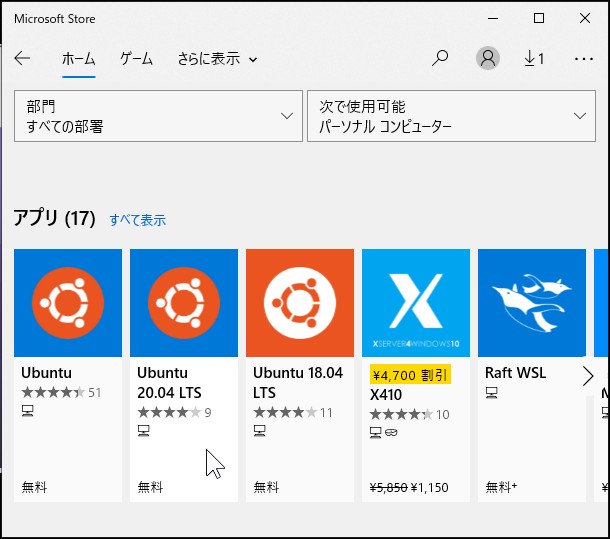
Task: Open the search magnifier icon
Action: (x=440, y=58)
